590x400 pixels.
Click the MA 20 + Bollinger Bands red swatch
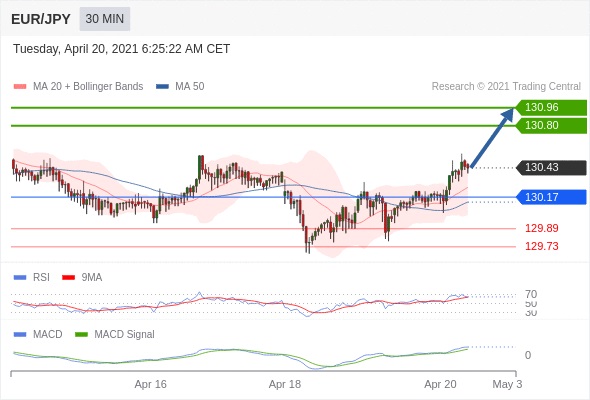pyautogui.click(x=20, y=87)
